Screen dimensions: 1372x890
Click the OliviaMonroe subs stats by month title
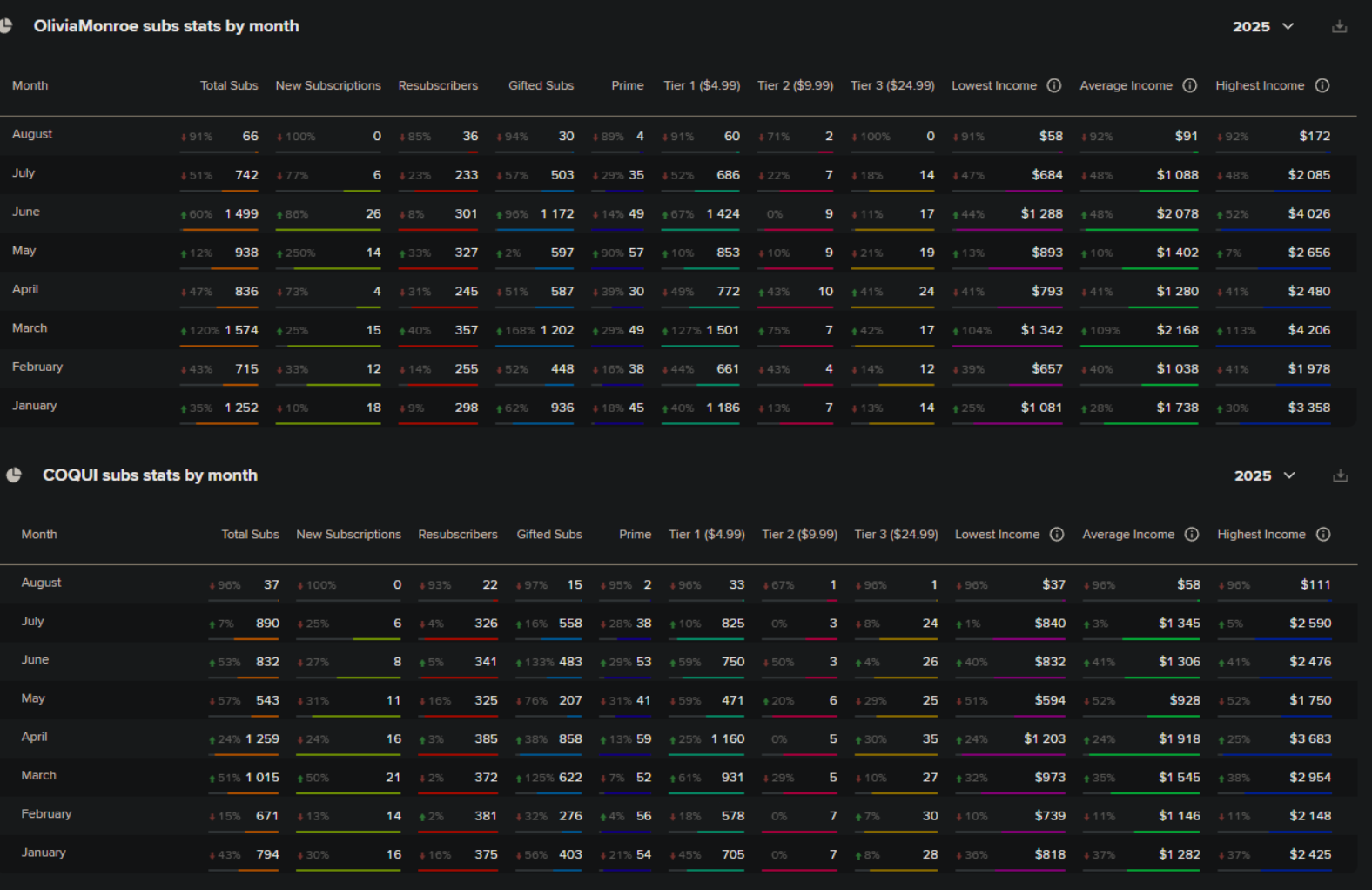click(x=166, y=26)
